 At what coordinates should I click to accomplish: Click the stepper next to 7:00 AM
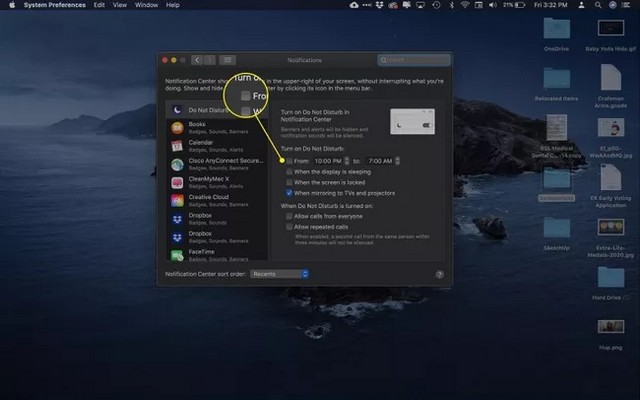click(x=400, y=161)
